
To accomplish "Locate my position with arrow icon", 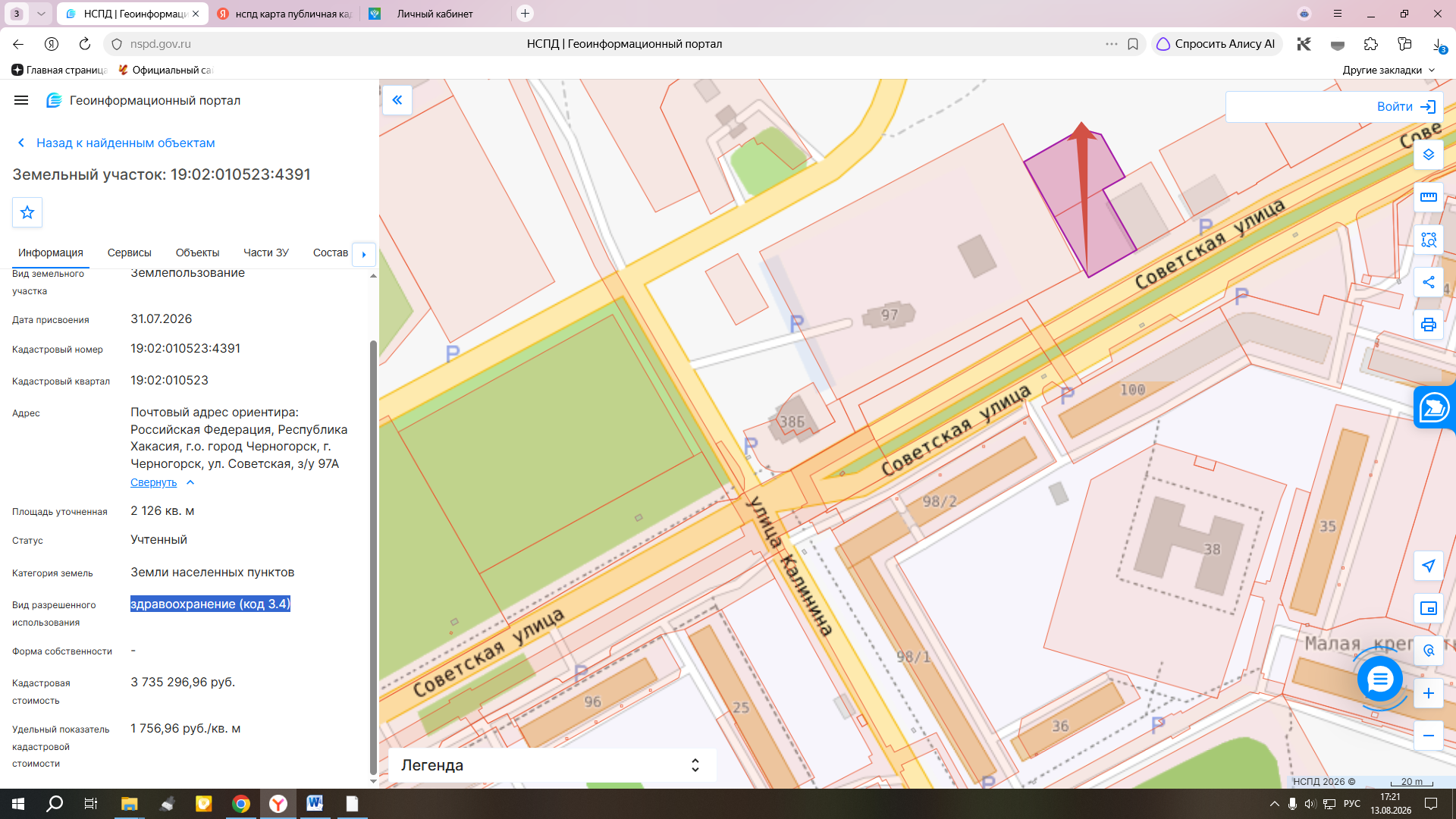I will 1429,566.
